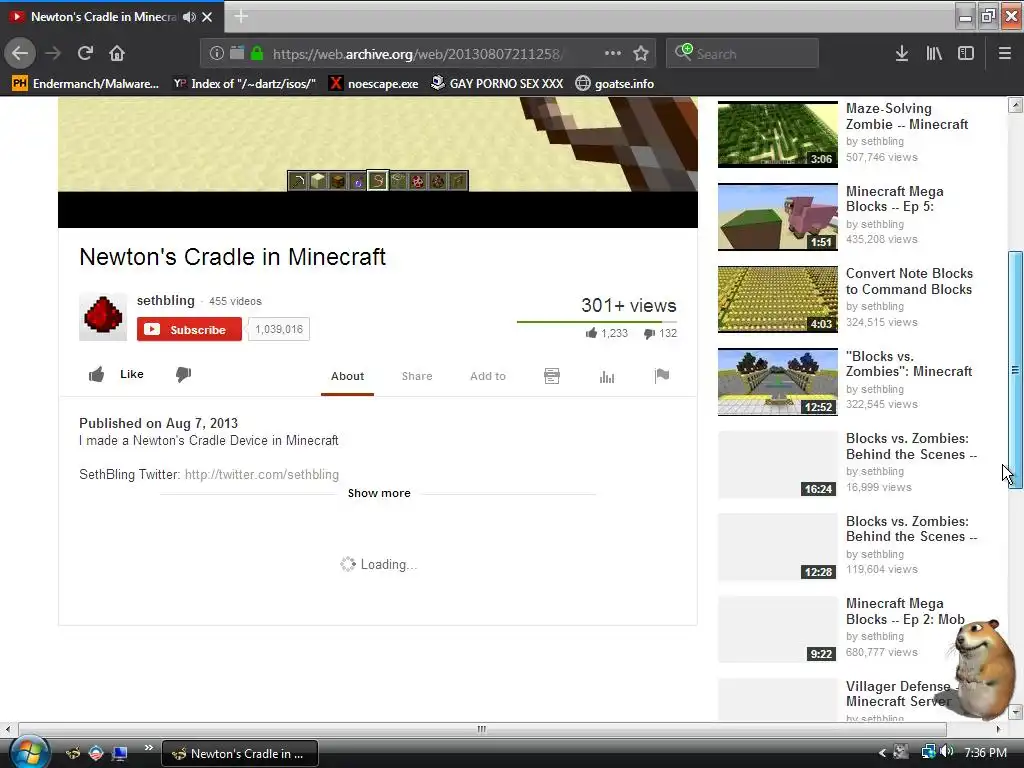
Task: Open Maze-Solving Zombie video thumbnail
Action: [778, 134]
